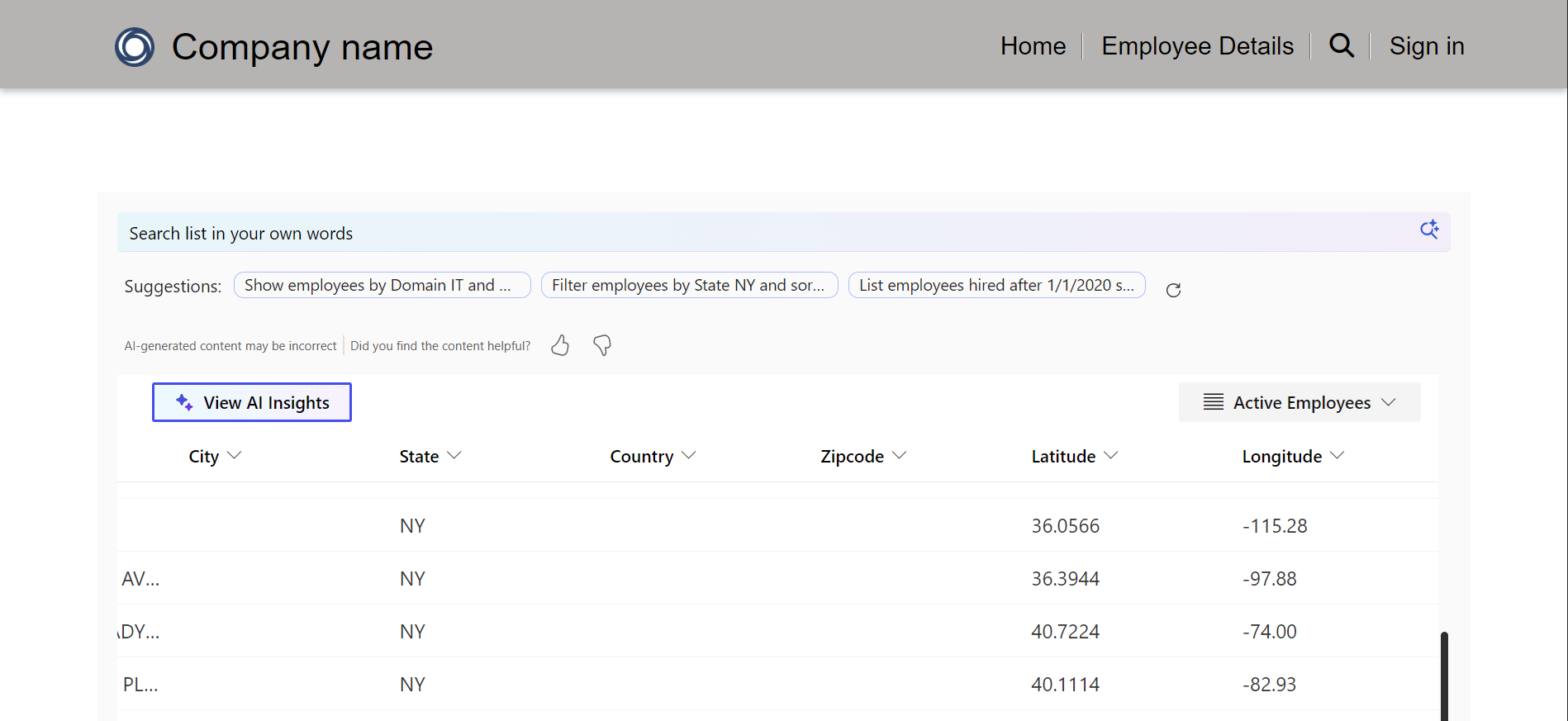
Task: Click latitude value 40.7224
Action: [1065, 632]
